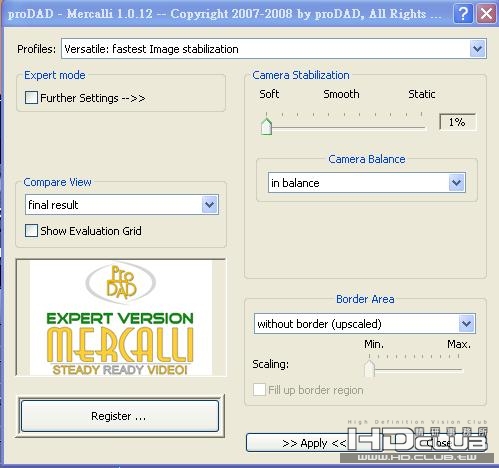This screenshot has width=499, height=468.
Task: Click the Register ... button
Action: pos(120,416)
